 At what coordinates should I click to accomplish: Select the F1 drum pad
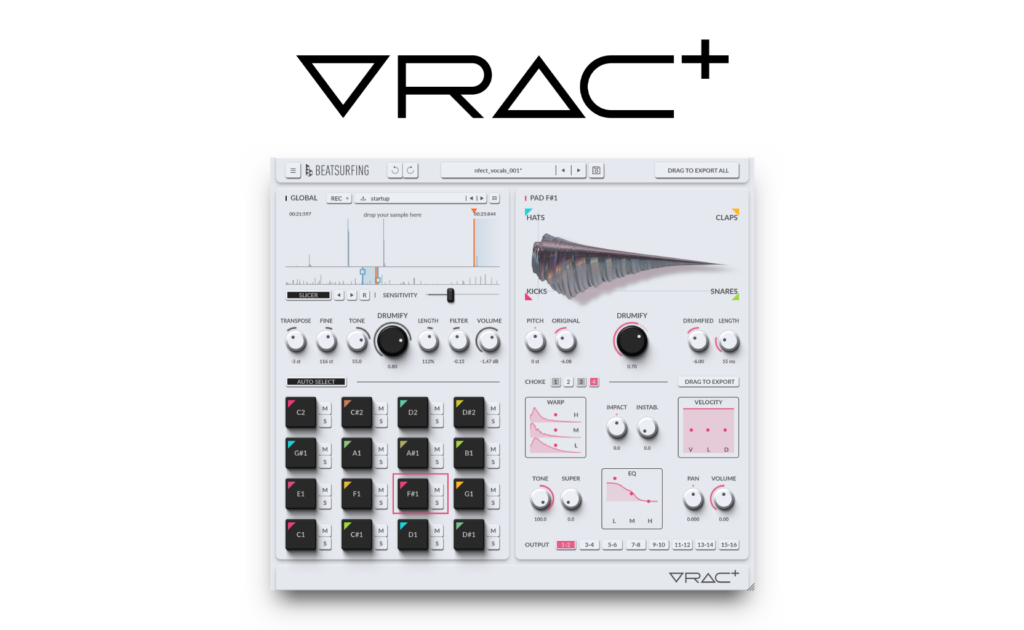(x=357, y=494)
